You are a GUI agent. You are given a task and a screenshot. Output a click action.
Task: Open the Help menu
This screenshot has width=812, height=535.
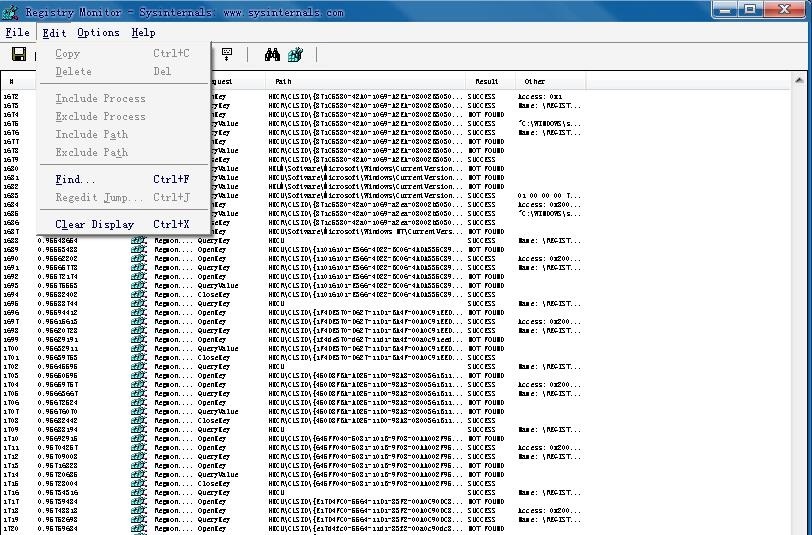coord(143,33)
